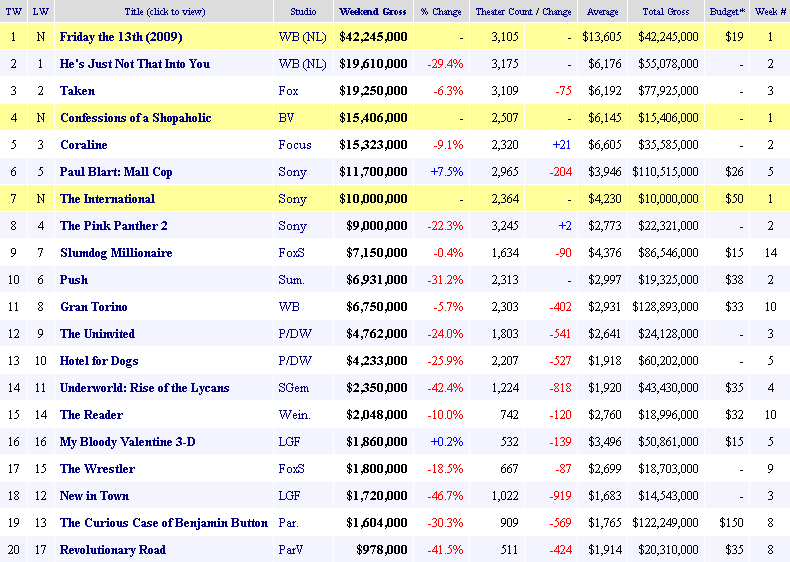
Task: Open Slumdog Millionaire movie page
Action: point(116,253)
